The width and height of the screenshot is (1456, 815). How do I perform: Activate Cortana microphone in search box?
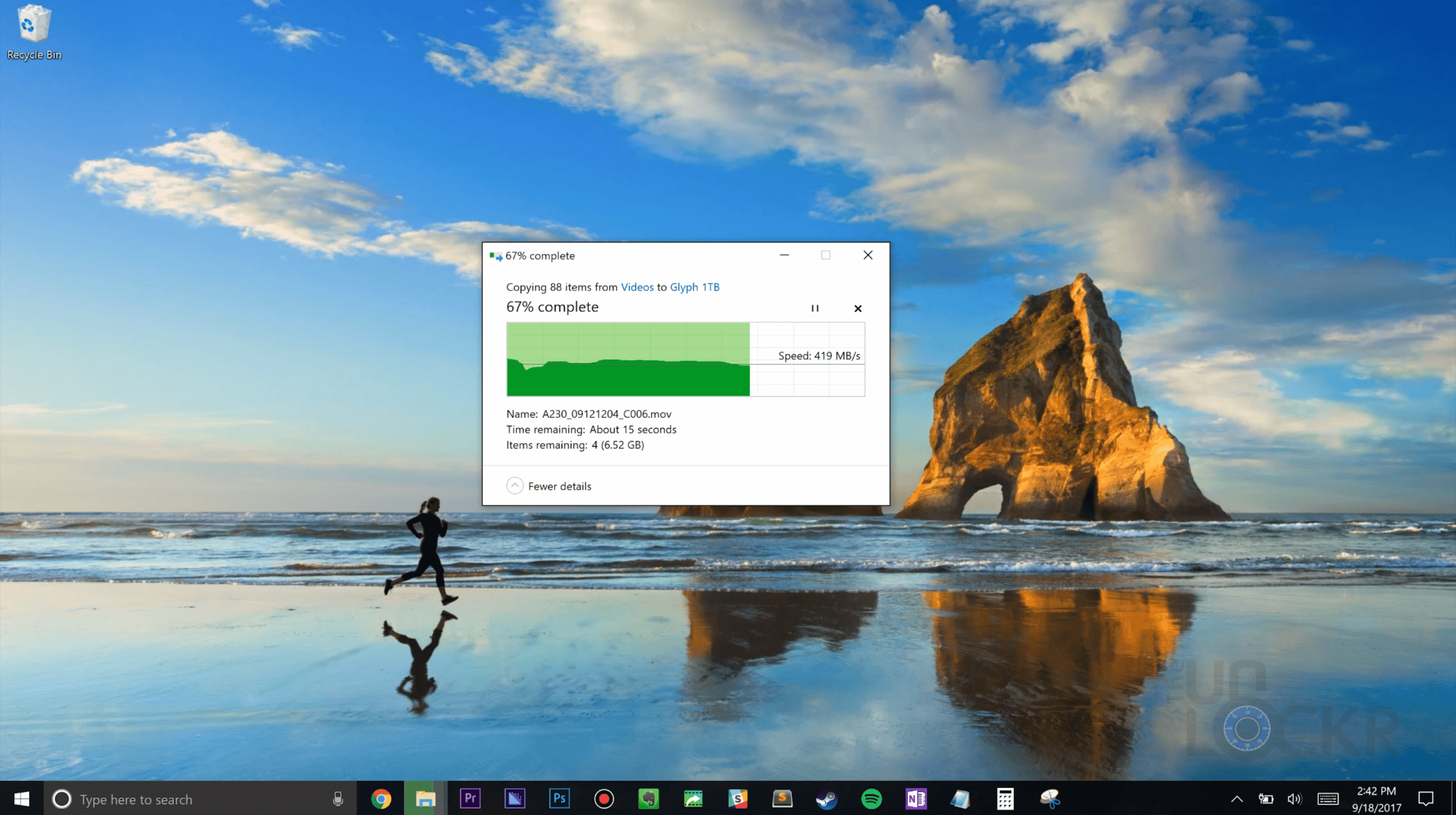coord(338,799)
